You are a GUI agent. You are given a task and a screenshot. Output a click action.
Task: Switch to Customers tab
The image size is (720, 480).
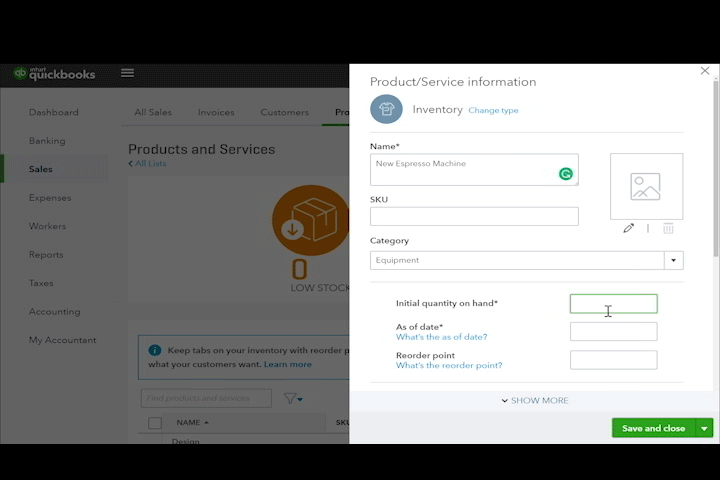pyautogui.click(x=285, y=113)
